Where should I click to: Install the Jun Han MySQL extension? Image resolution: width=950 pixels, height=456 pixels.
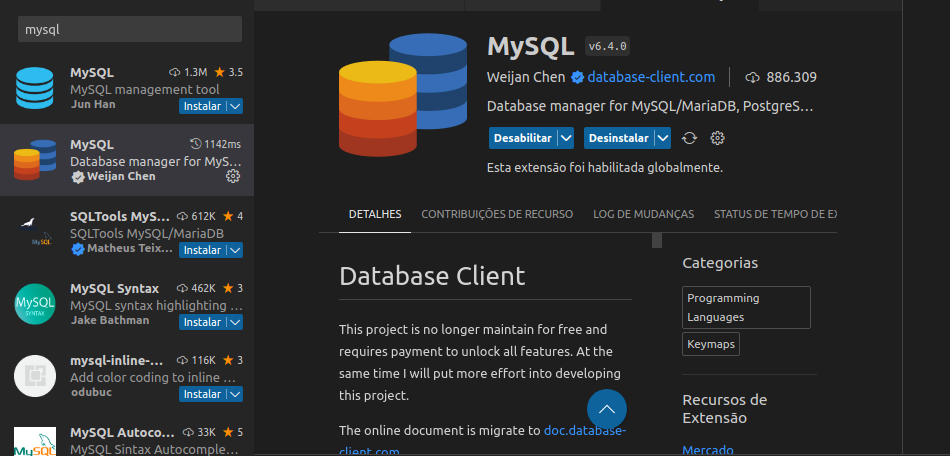(x=202, y=106)
